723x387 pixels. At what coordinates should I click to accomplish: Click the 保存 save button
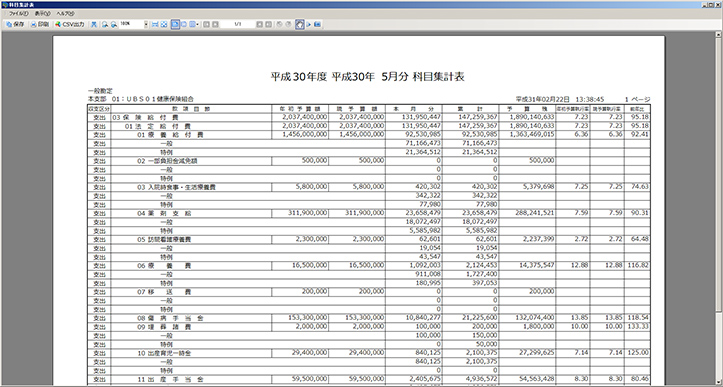[15, 24]
